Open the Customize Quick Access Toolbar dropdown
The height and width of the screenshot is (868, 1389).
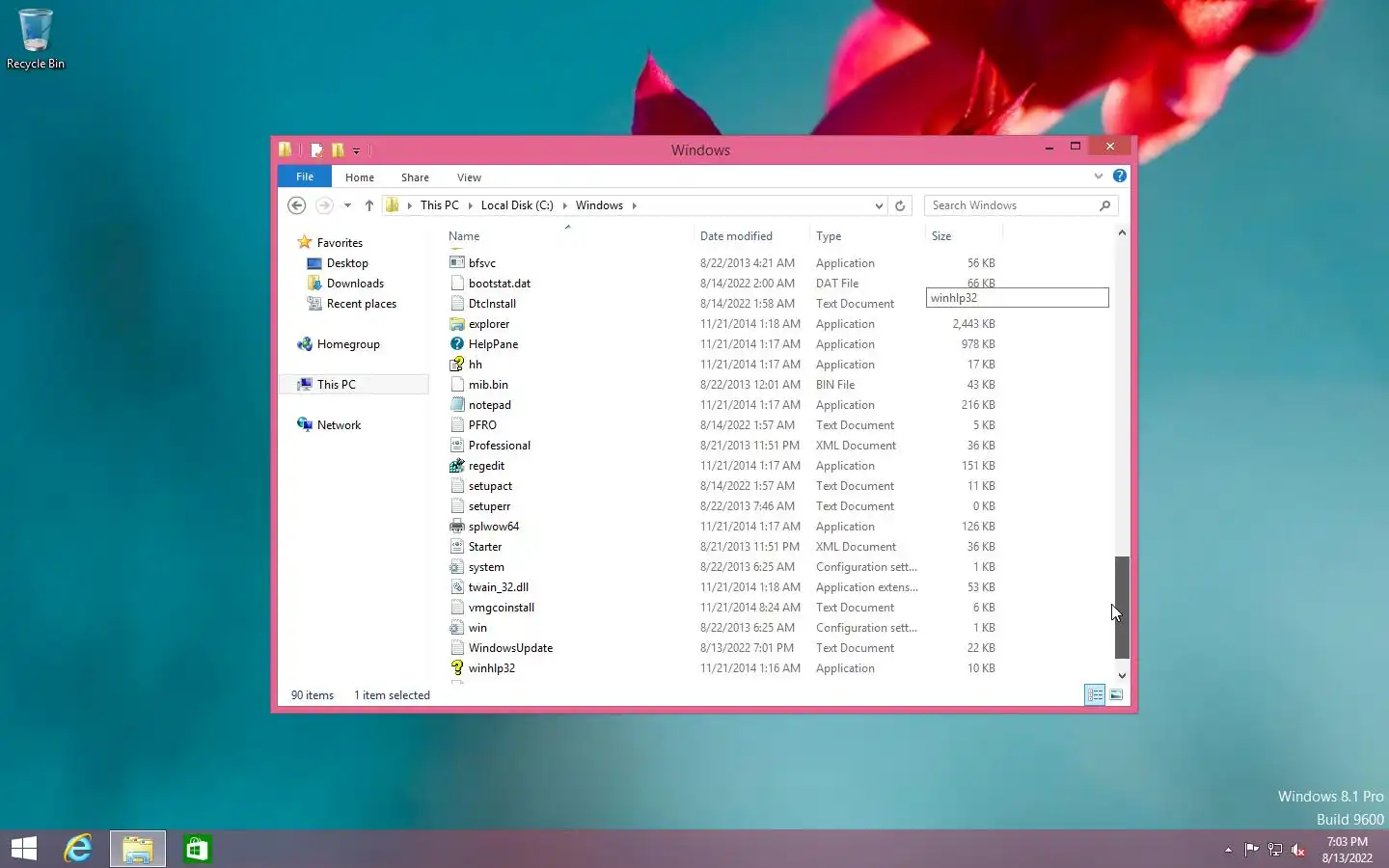pos(356,150)
